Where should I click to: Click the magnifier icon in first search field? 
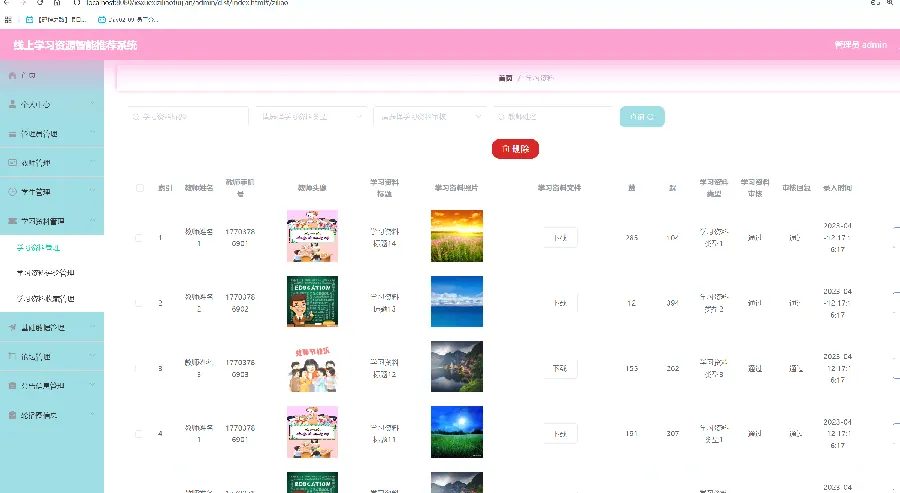pyautogui.click(x=136, y=117)
